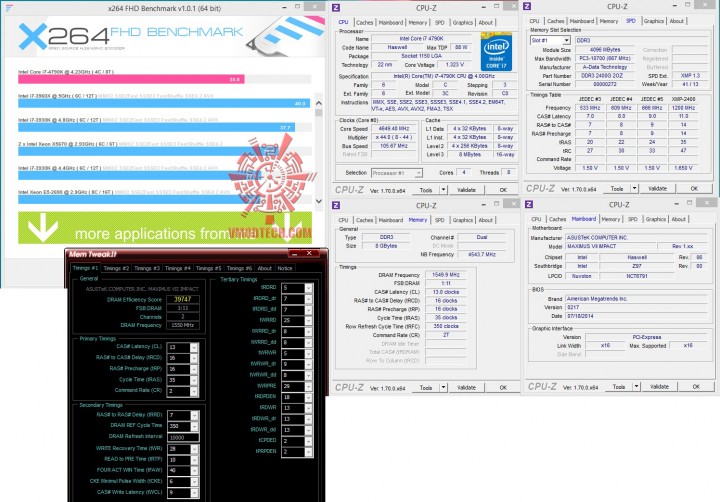Click the pink Core i7-4790K result bar

pyautogui.click(x=131, y=79)
